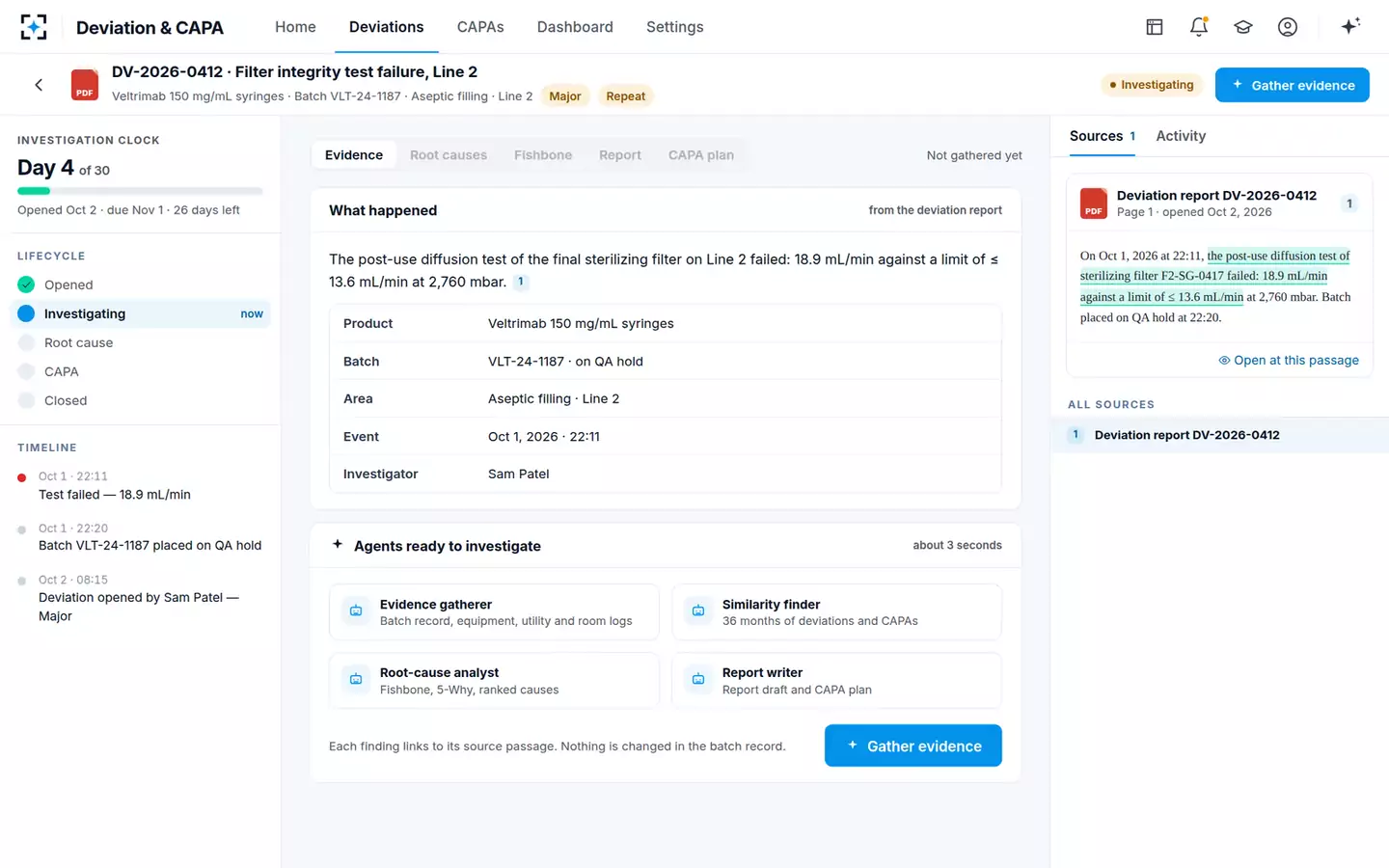Click the PDF icon beside the DV-2026-0412 title
The height and width of the screenshot is (868, 1389).
[x=85, y=85]
